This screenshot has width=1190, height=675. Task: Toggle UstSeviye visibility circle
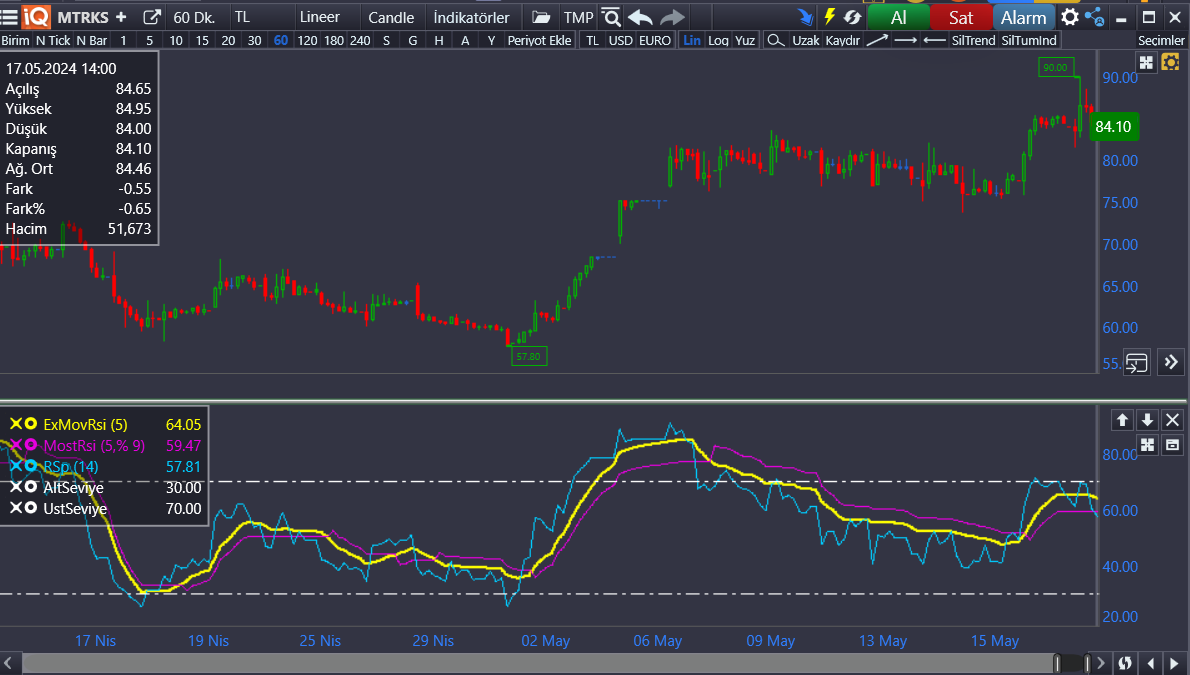coord(30,508)
